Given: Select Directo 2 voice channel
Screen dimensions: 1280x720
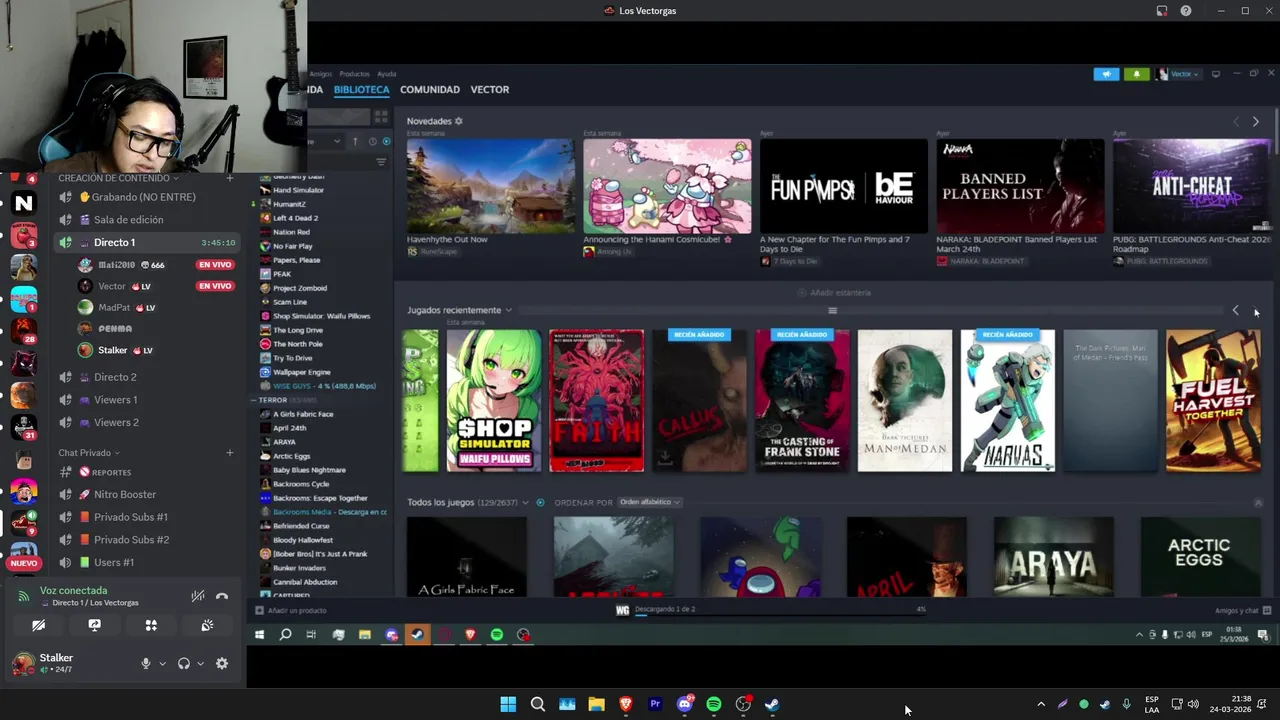Looking at the screenshot, I should click(146, 377).
